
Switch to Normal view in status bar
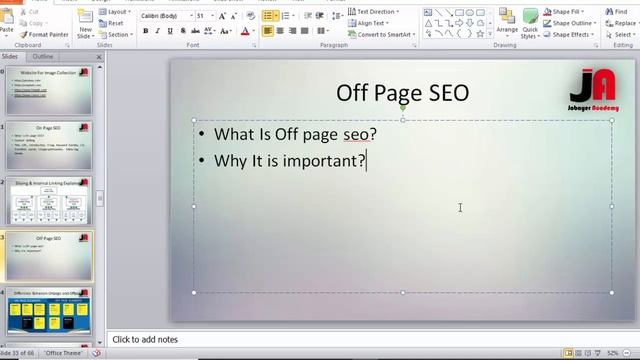pos(568,353)
